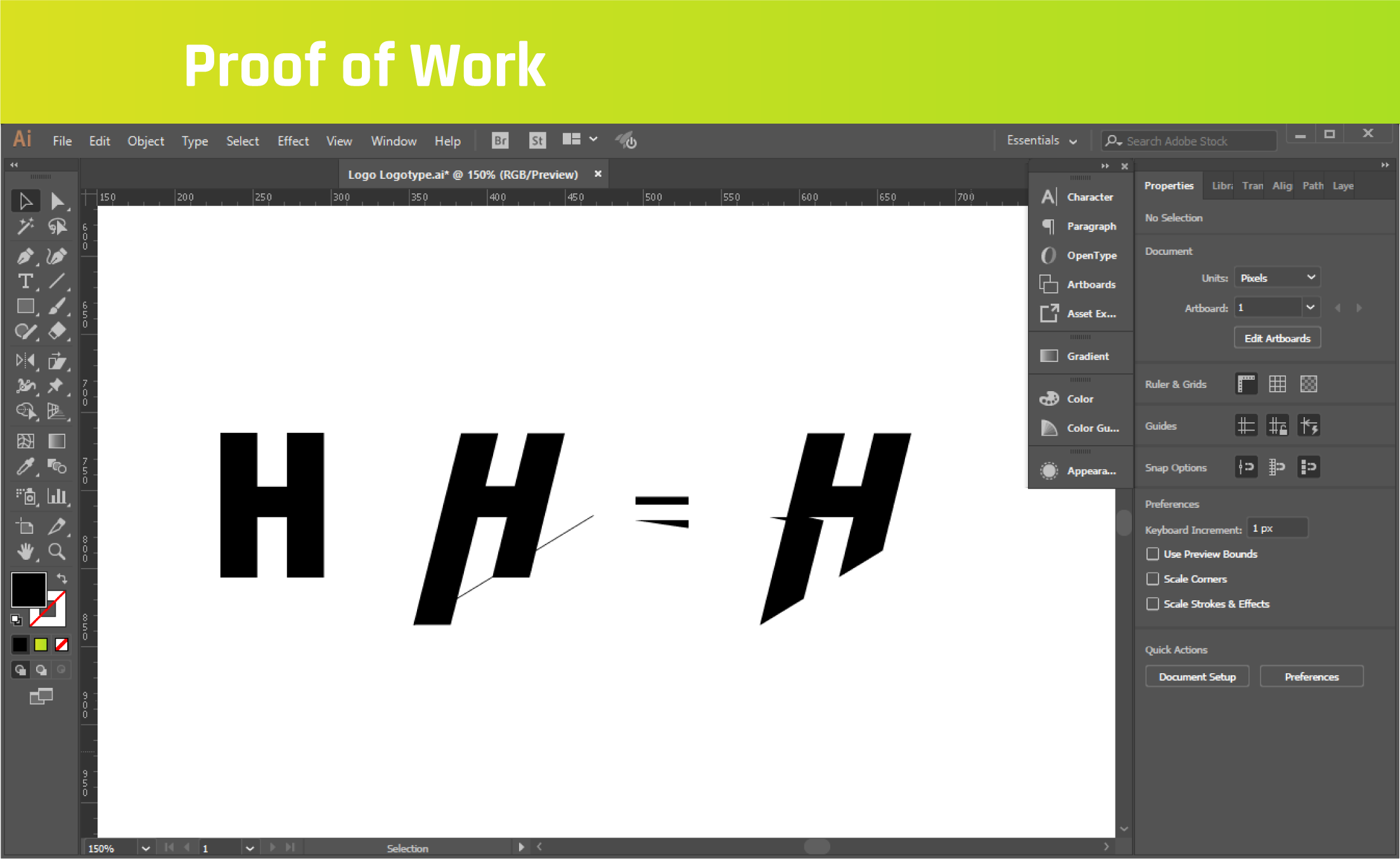Image resolution: width=1400 pixels, height=859 pixels.
Task: Activate the Zoom tool
Action: 57,552
